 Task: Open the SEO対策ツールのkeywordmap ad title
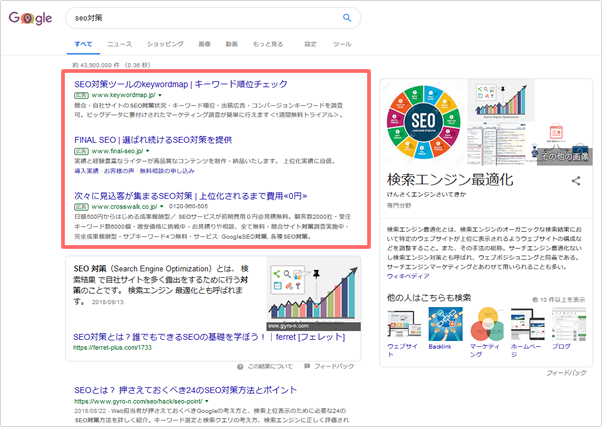tap(181, 84)
